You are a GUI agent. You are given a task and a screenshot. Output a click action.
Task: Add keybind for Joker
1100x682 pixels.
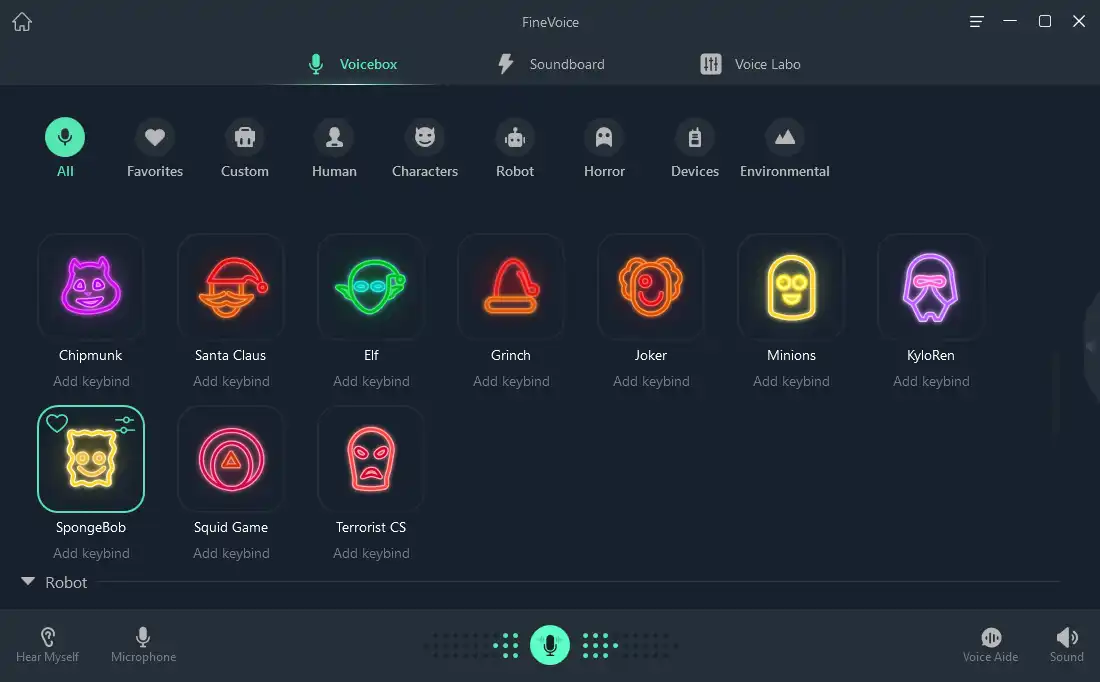[651, 381]
